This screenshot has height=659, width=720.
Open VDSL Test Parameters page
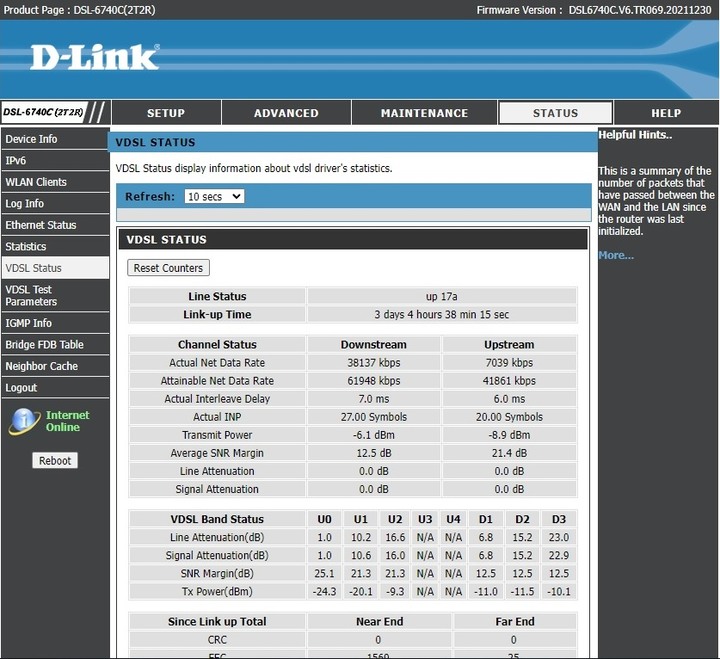(x=55, y=296)
